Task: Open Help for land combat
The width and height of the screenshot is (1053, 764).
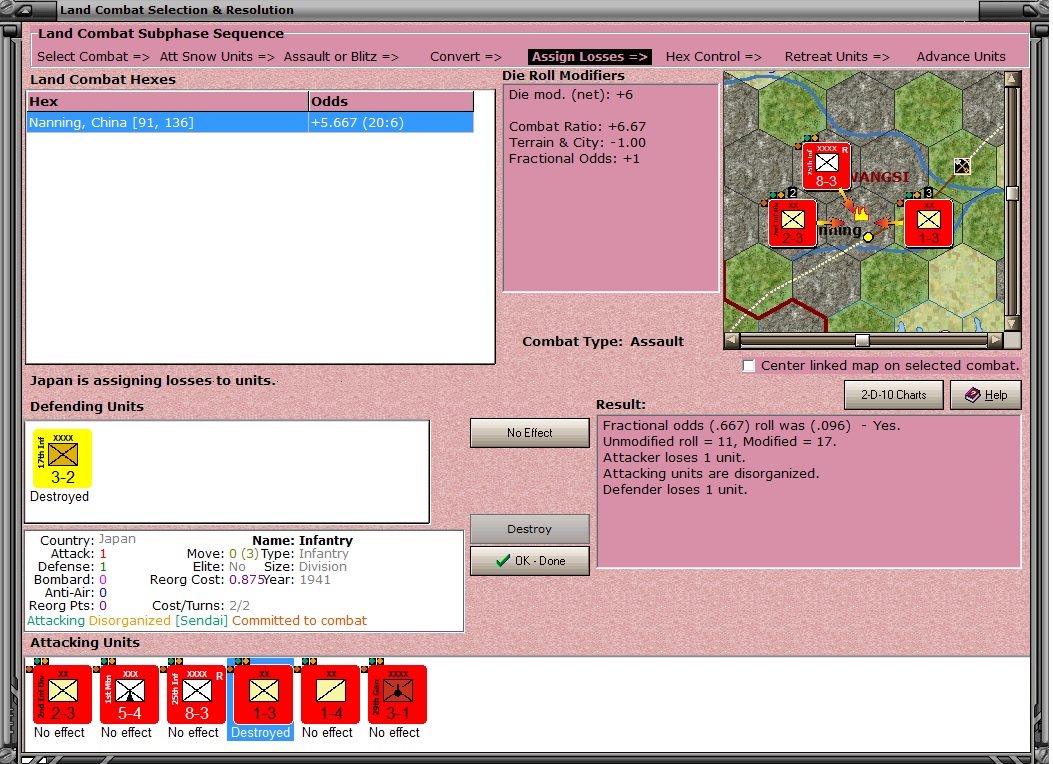Action: 985,395
